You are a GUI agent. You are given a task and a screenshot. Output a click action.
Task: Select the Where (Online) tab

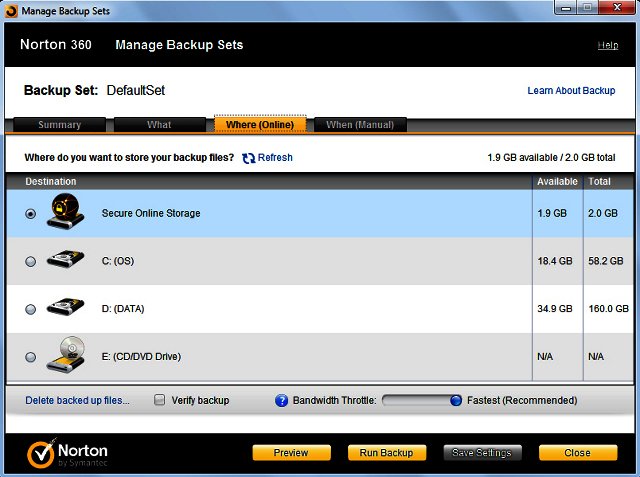(x=260, y=124)
